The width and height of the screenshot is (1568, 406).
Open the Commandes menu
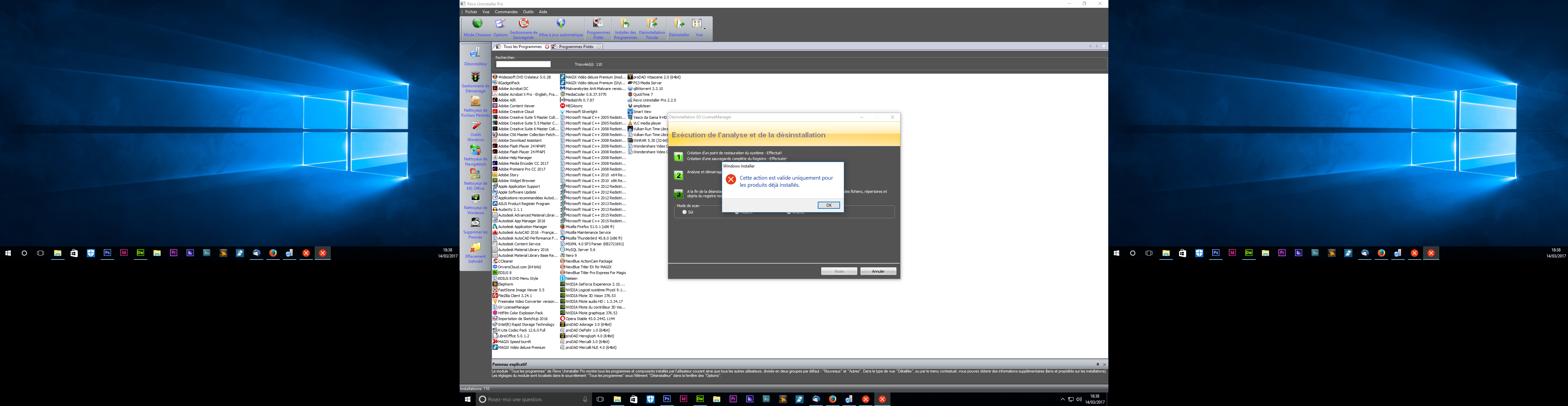point(506,12)
